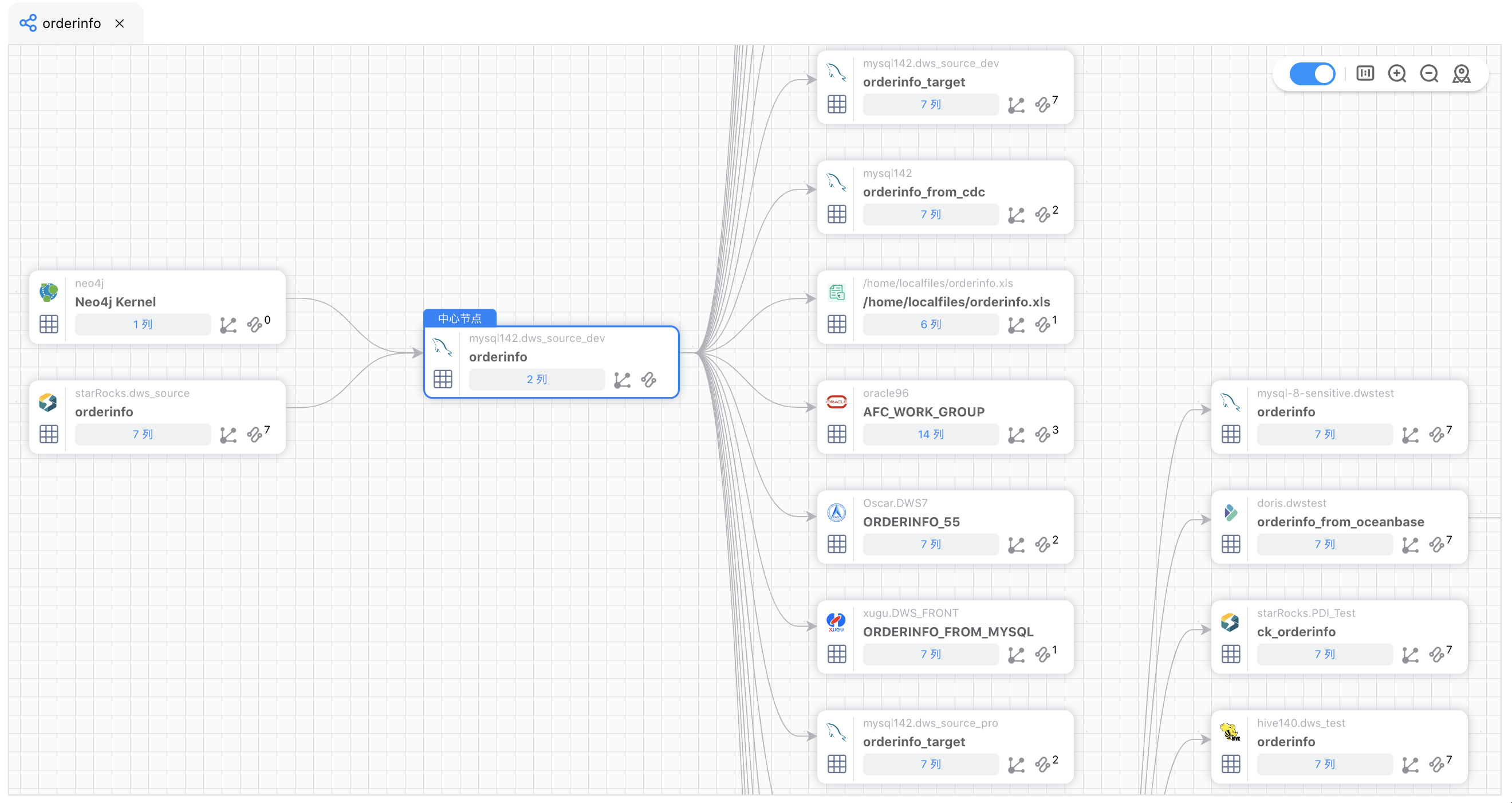
Task: Click table grid icon on hive140 orderinfo node
Action: (x=1230, y=764)
